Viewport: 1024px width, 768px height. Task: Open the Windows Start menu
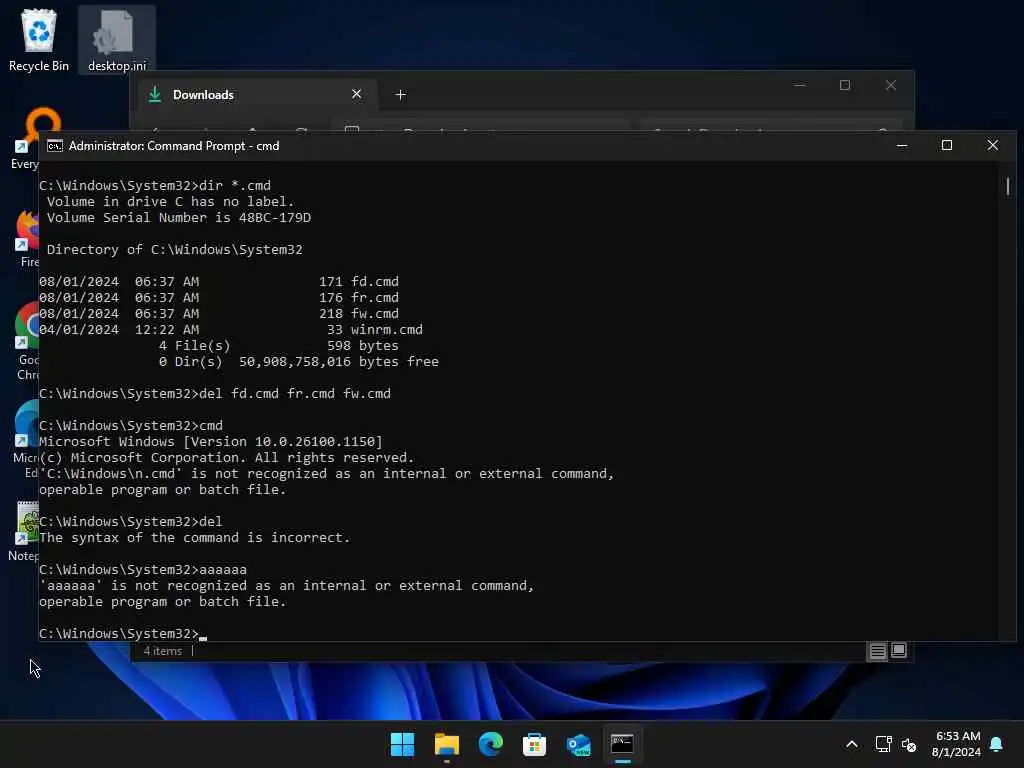pyautogui.click(x=402, y=744)
